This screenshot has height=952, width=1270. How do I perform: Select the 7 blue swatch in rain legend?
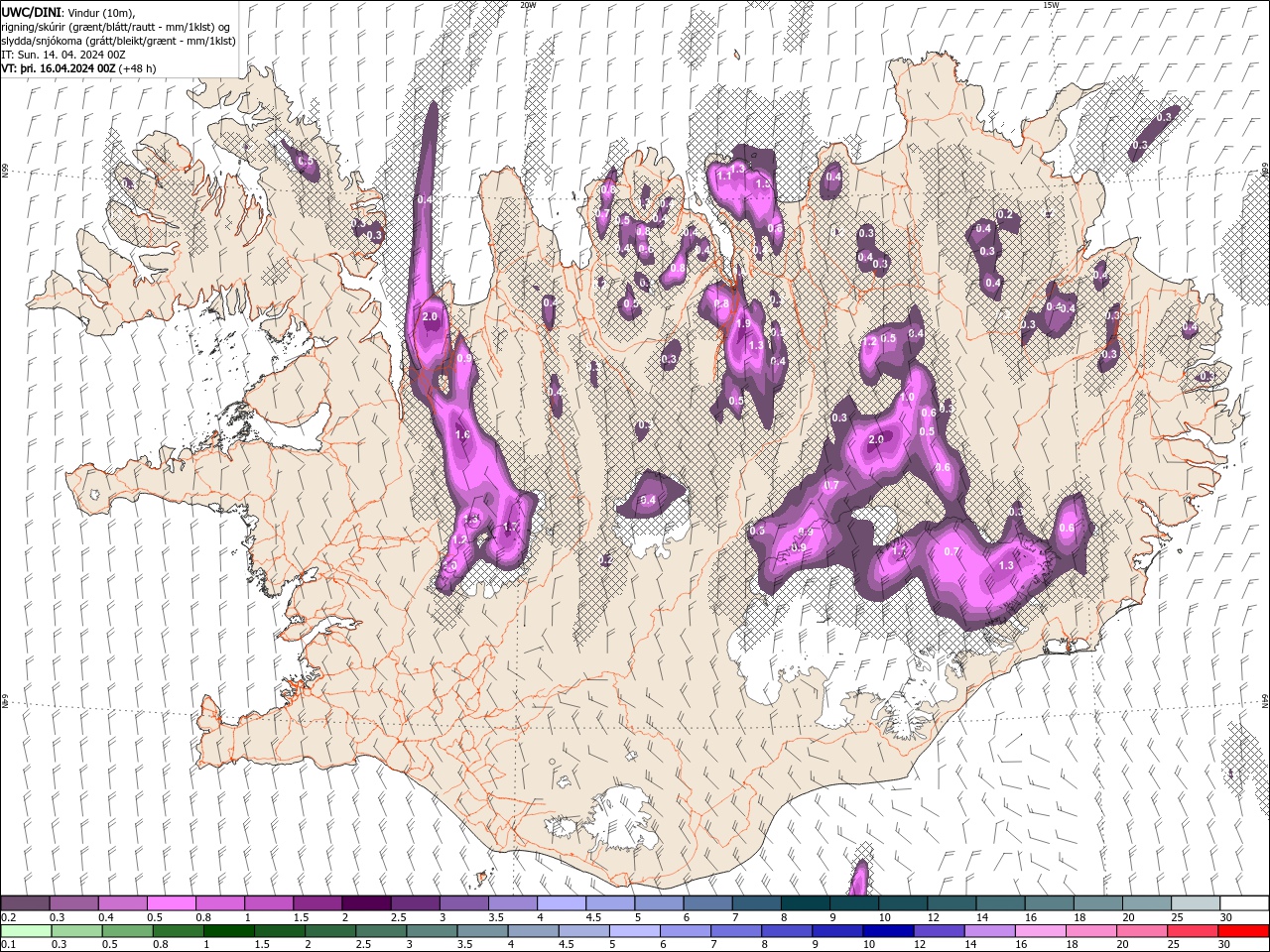[736, 931]
